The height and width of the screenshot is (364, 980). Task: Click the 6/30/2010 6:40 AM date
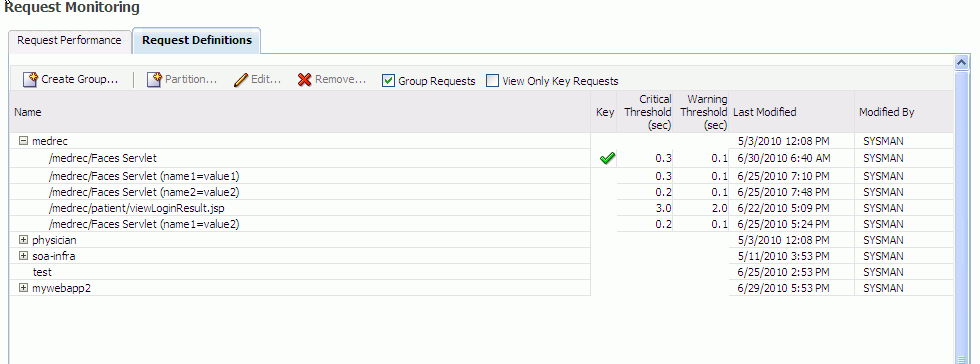point(784,159)
